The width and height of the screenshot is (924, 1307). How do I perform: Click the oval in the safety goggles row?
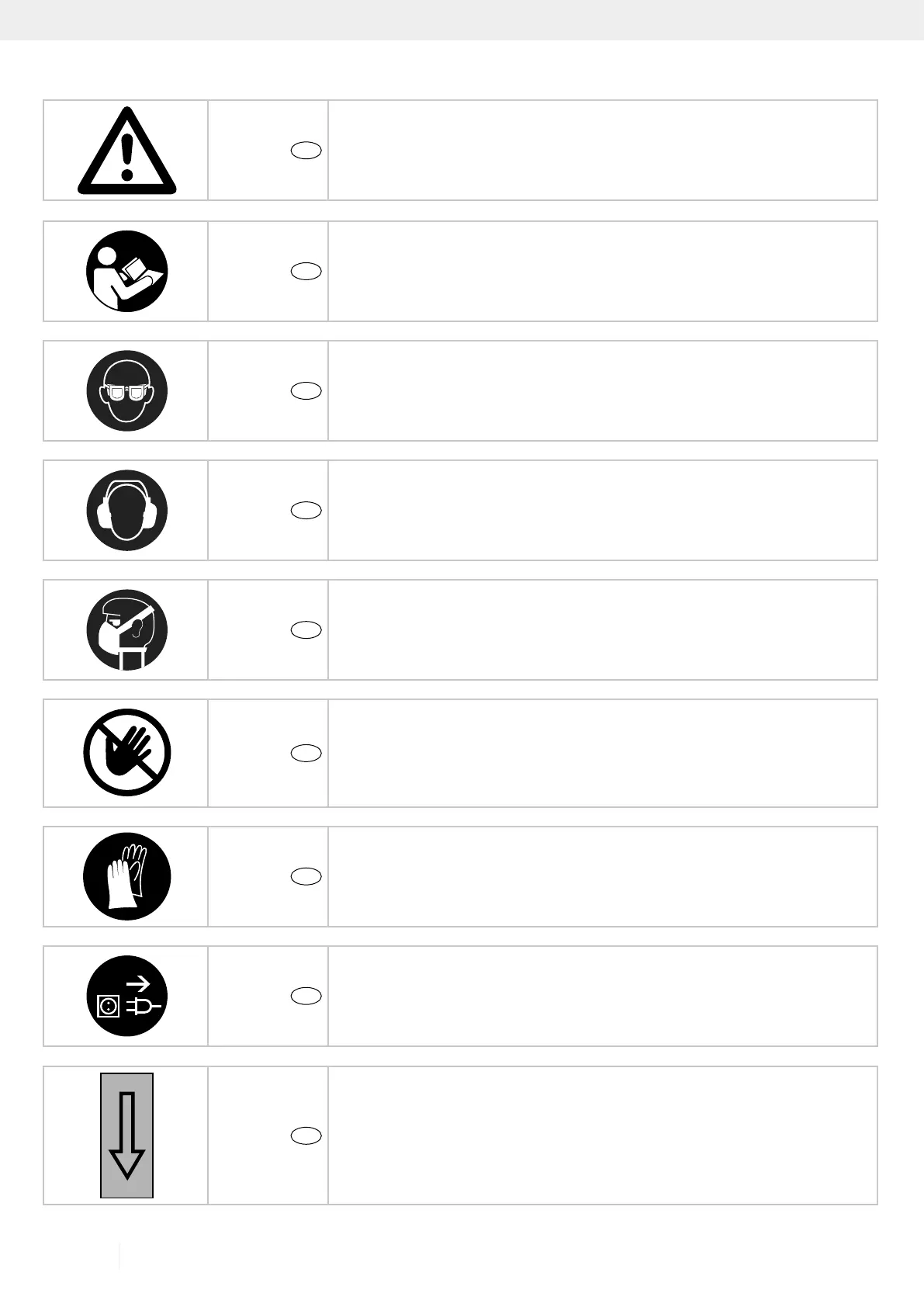tap(306, 390)
